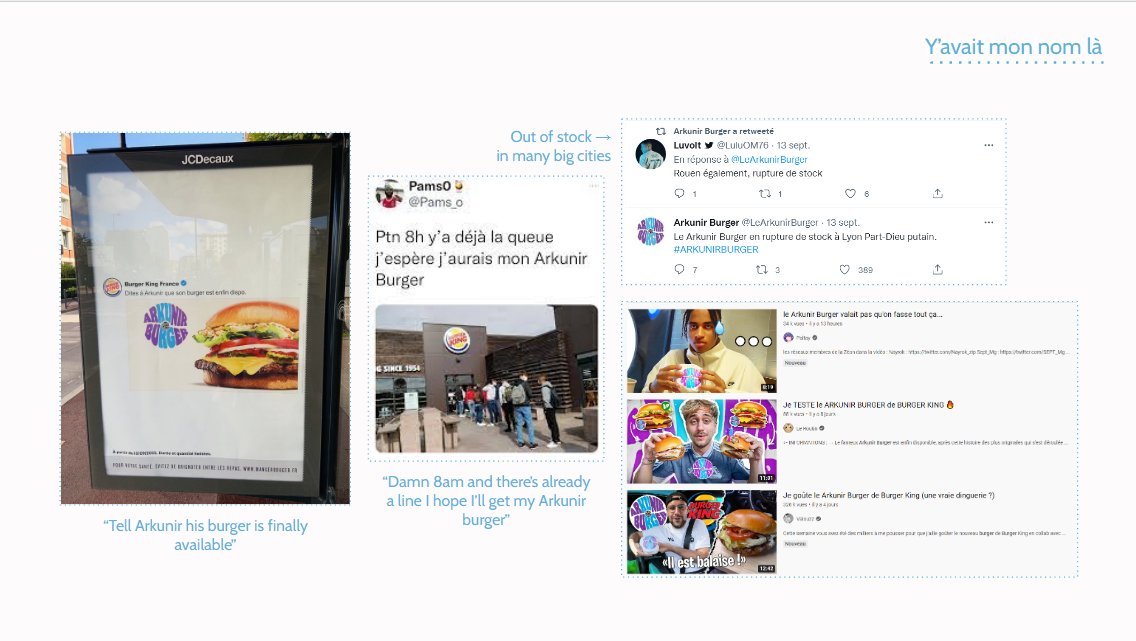This screenshot has width=1136, height=641.
Task: Click 'Damn 8am and there's already a line' caption
Action: [x=486, y=500]
